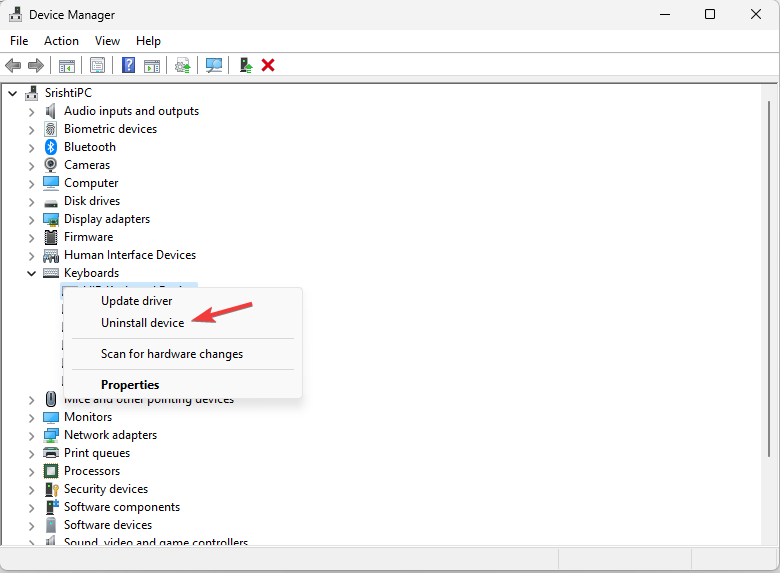
Task: Maximize the Device Manager window
Action: pyautogui.click(x=710, y=14)
